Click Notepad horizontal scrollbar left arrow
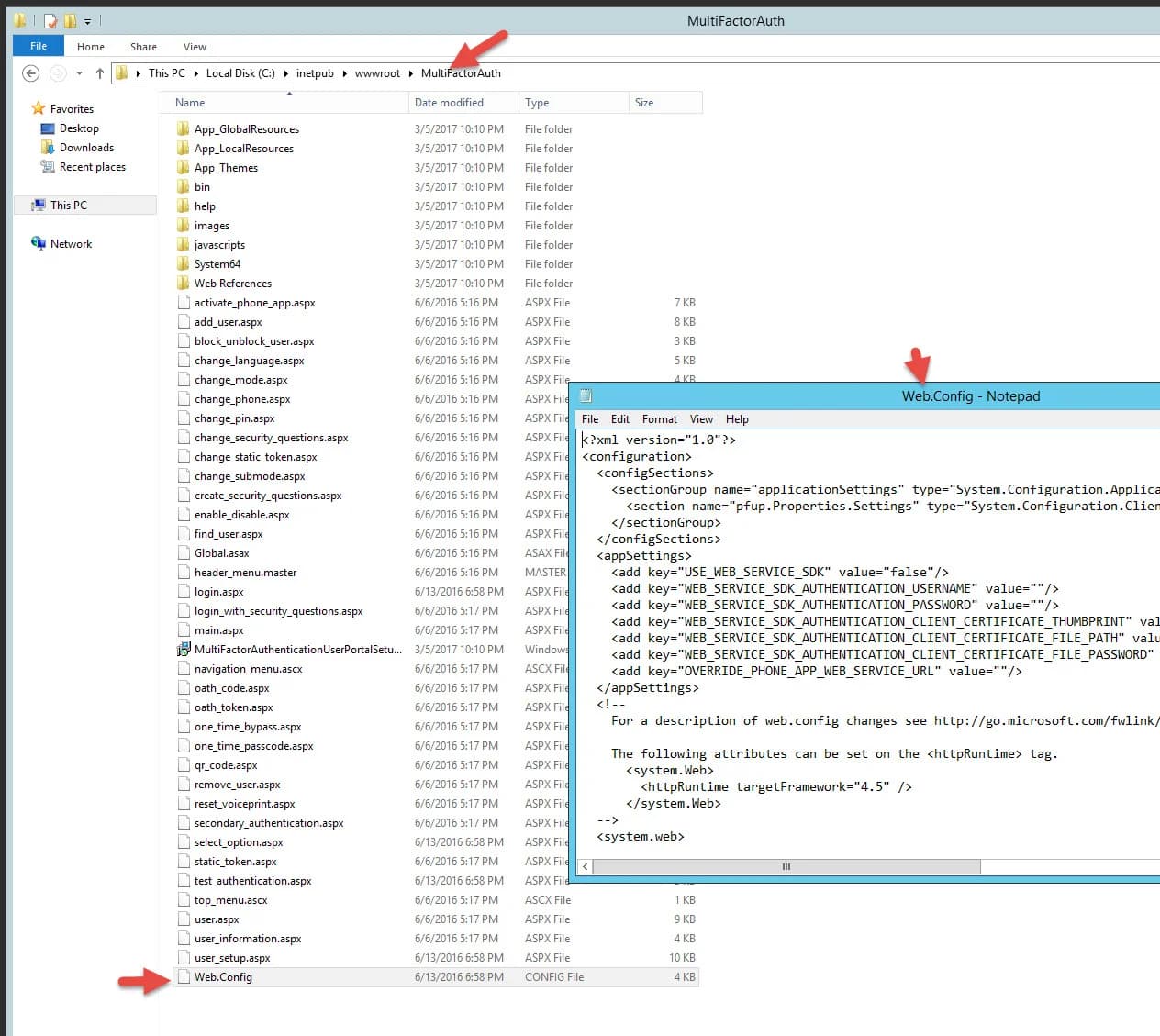Viewport: 1160px width, 1036px height. 586,867
